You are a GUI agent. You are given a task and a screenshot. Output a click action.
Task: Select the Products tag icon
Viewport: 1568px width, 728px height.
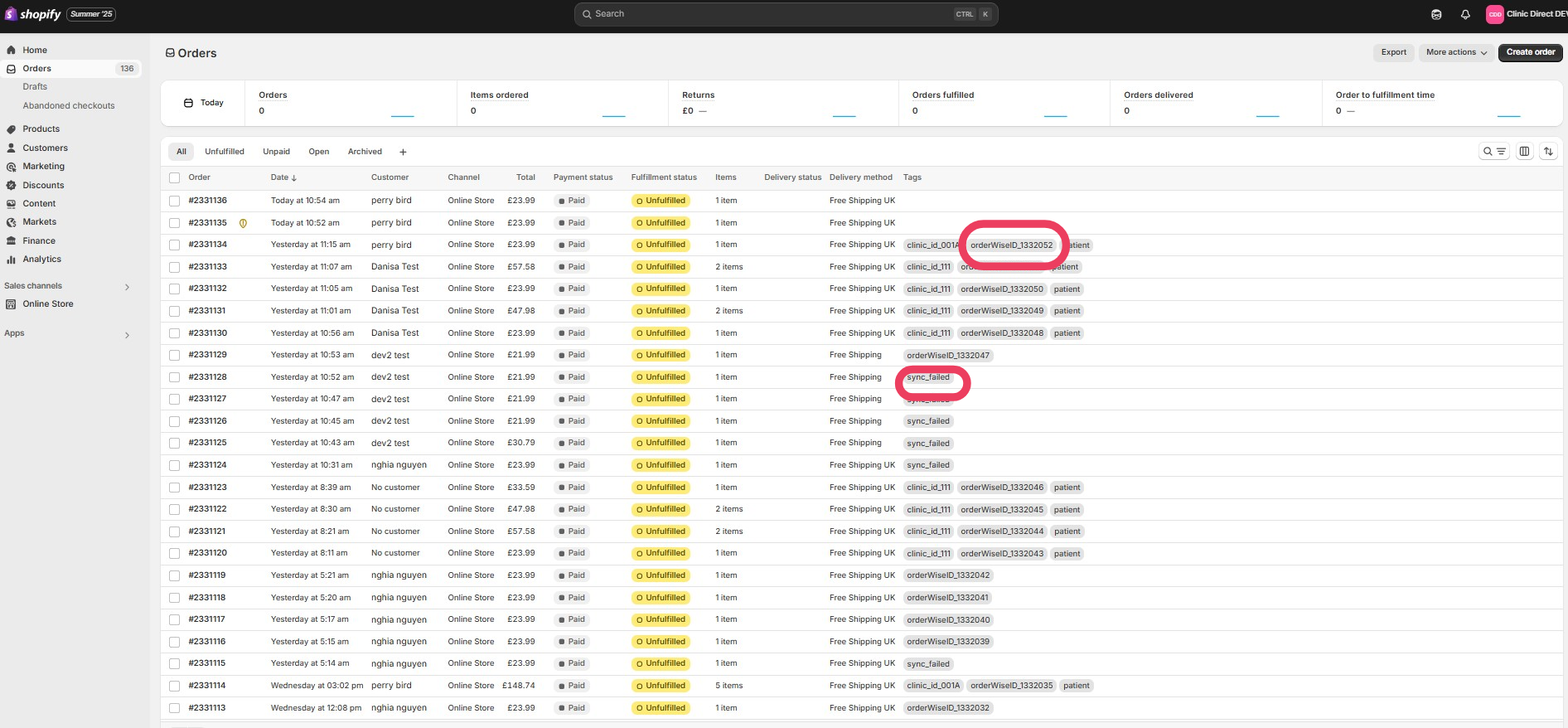[x=11, y=129]
